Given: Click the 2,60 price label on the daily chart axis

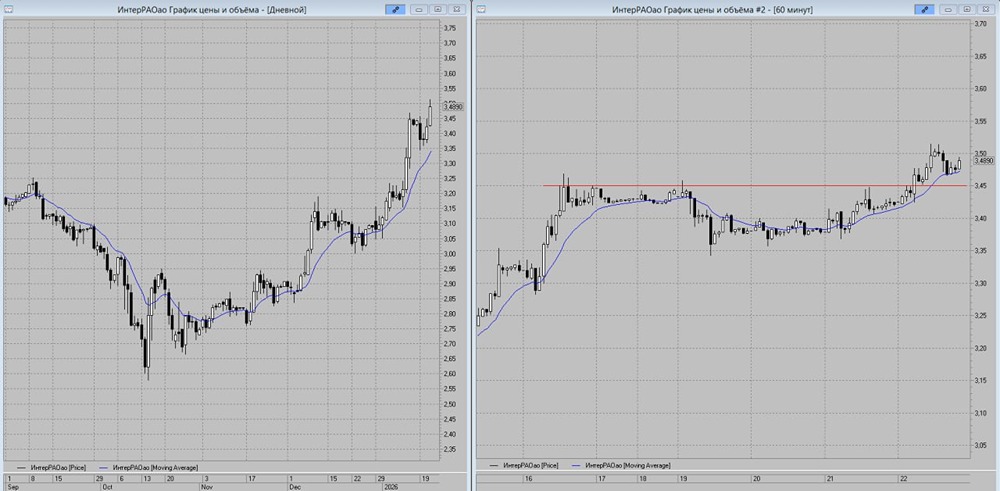Looking at the screenshot, I should (449, 374).
